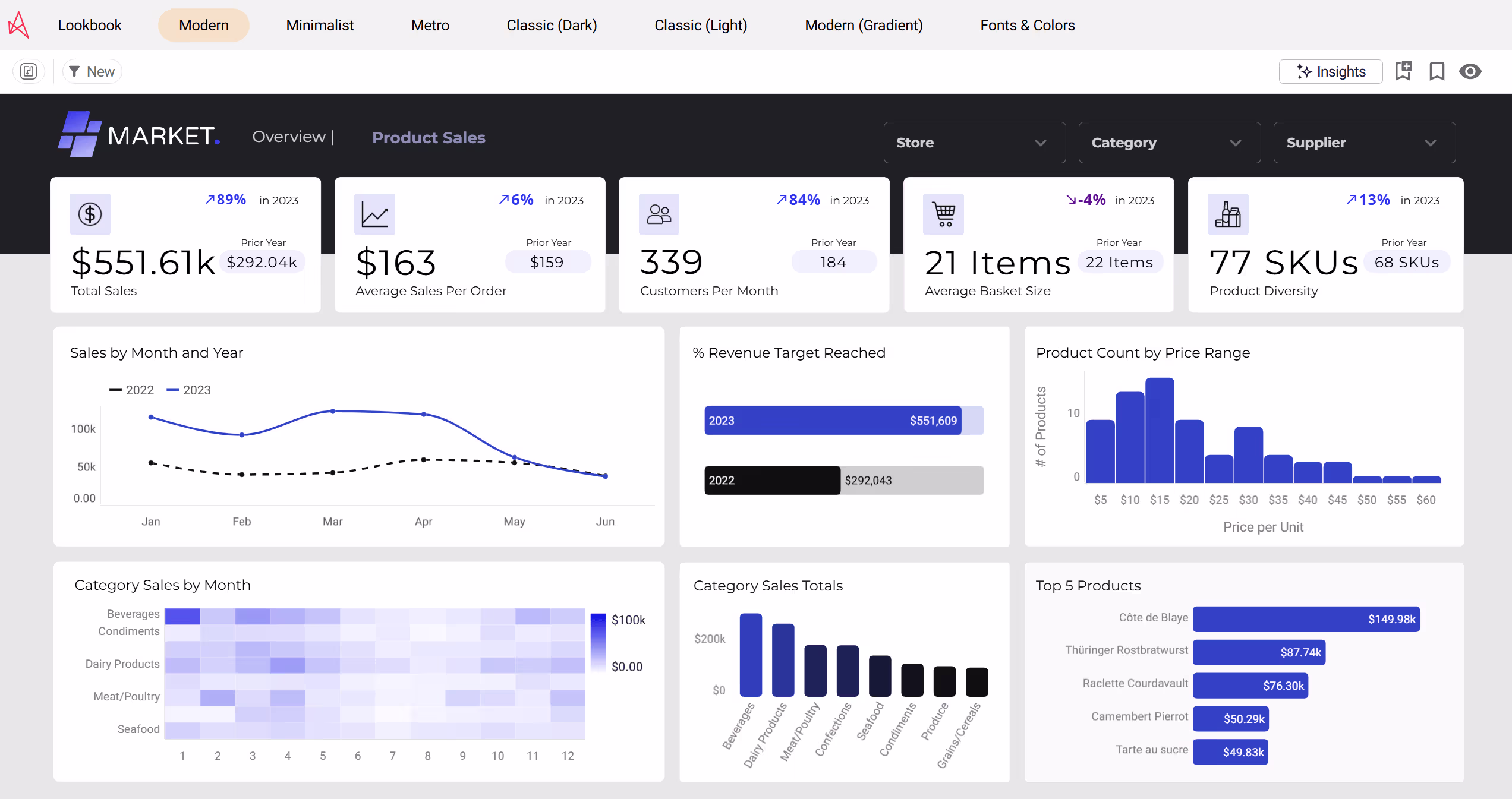The image size is (1512, 799).
Task: Toggle the bookmark icon near Insights
Action: tap(1437, 71)
